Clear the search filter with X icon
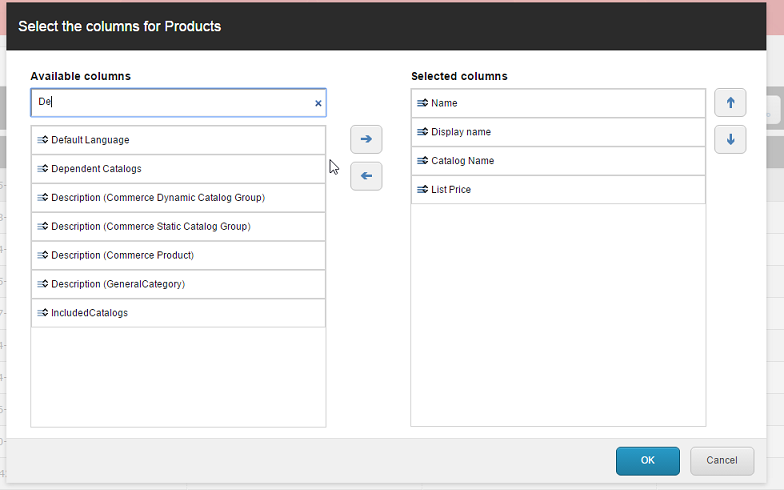The width and height of the screenshot is (784, 490). 318,103
